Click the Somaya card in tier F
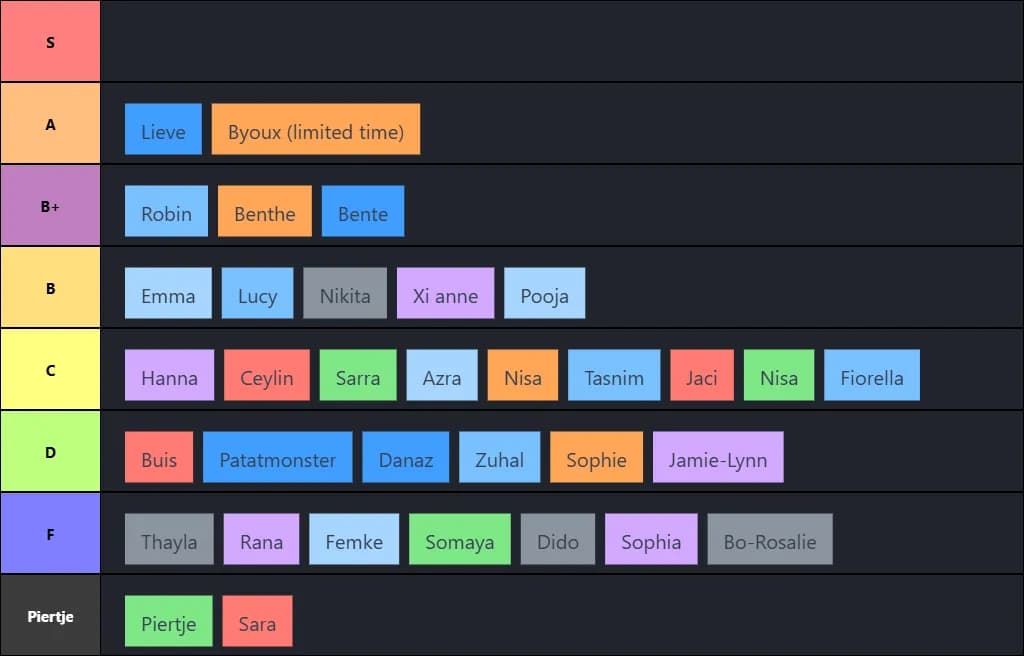The height and width of the screenshot is (656, 1024). (x=459, y=540)
